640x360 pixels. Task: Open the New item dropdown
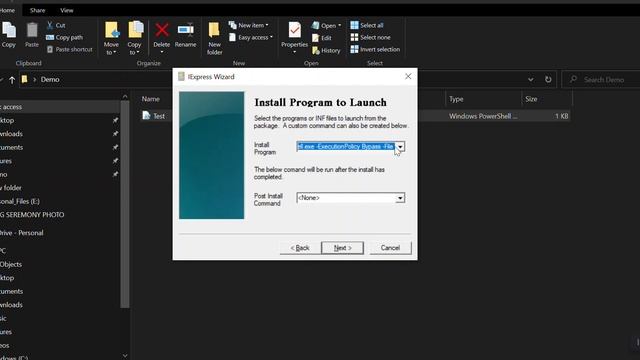pyautogui.click(x=249, y=25)
